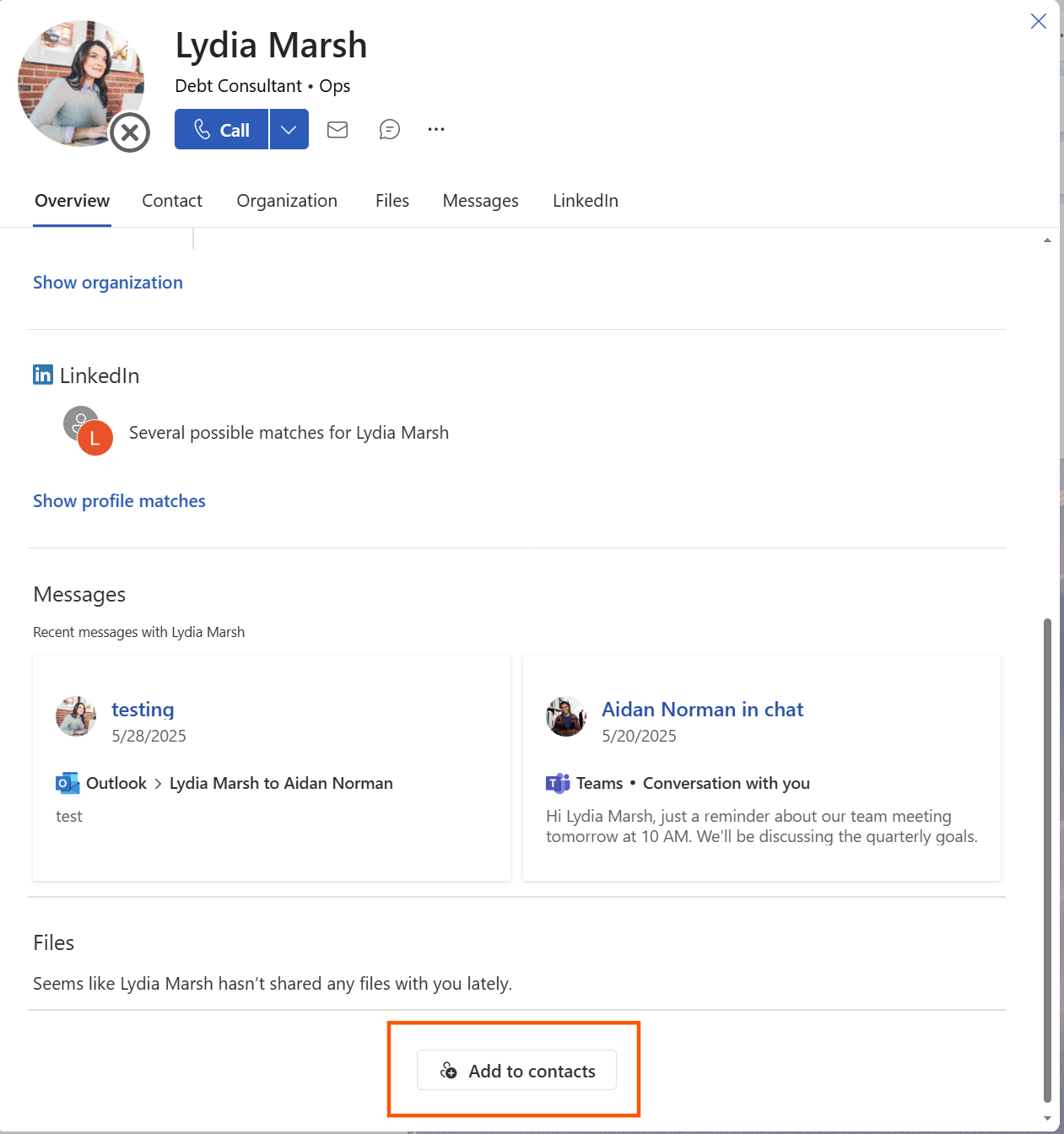The image size is (1064, 1134).
Task: Click the Outlook icon on the testing message
Action: pyautogui.click(x=66, y=783)
